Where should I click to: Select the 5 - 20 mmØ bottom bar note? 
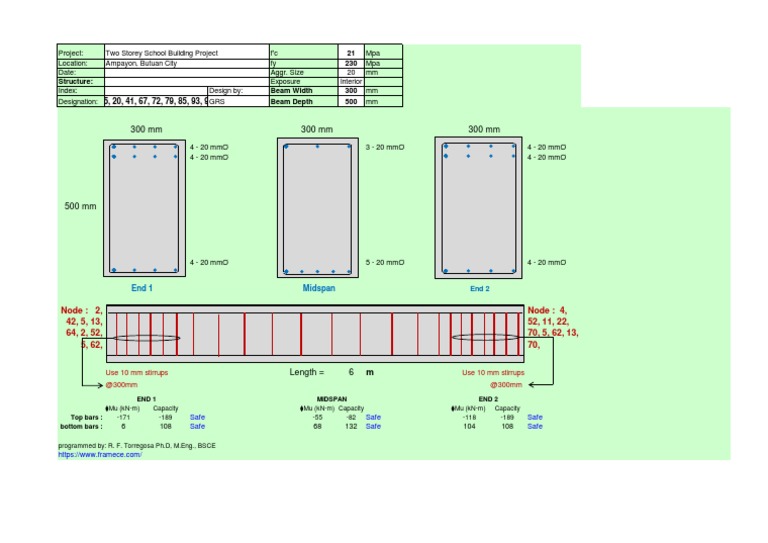pyautogui.click(x=385, y=262)
